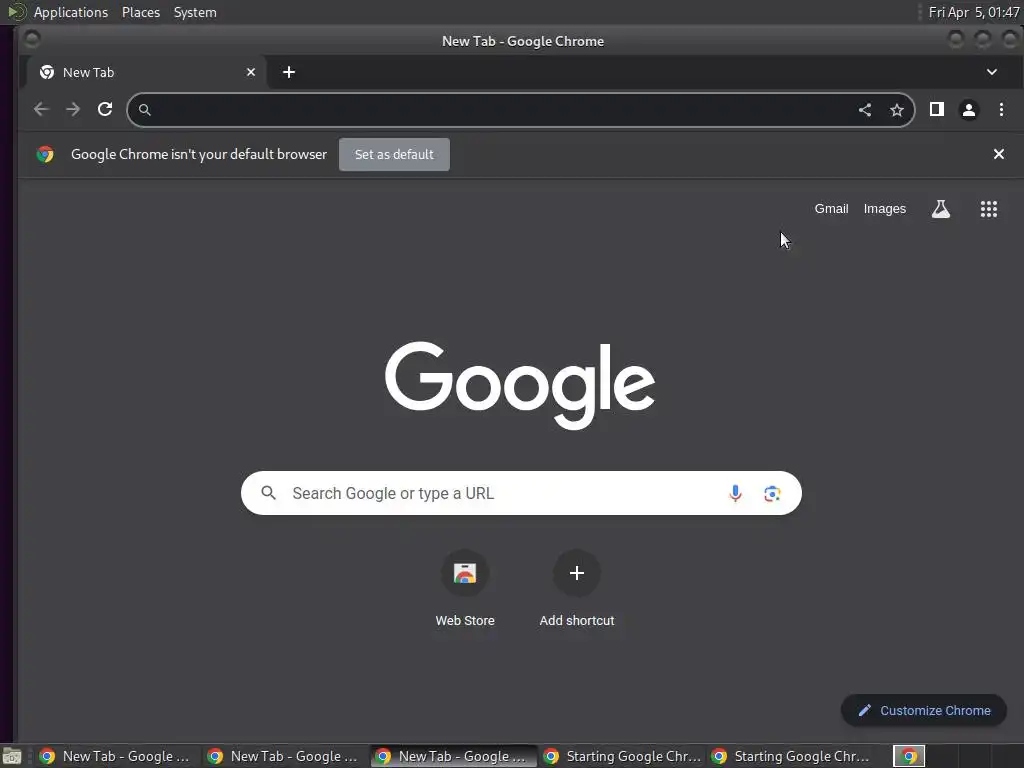Click the browser forward arrow
The height and width of the screenshot is (768, 1024).
click(73, 109)
